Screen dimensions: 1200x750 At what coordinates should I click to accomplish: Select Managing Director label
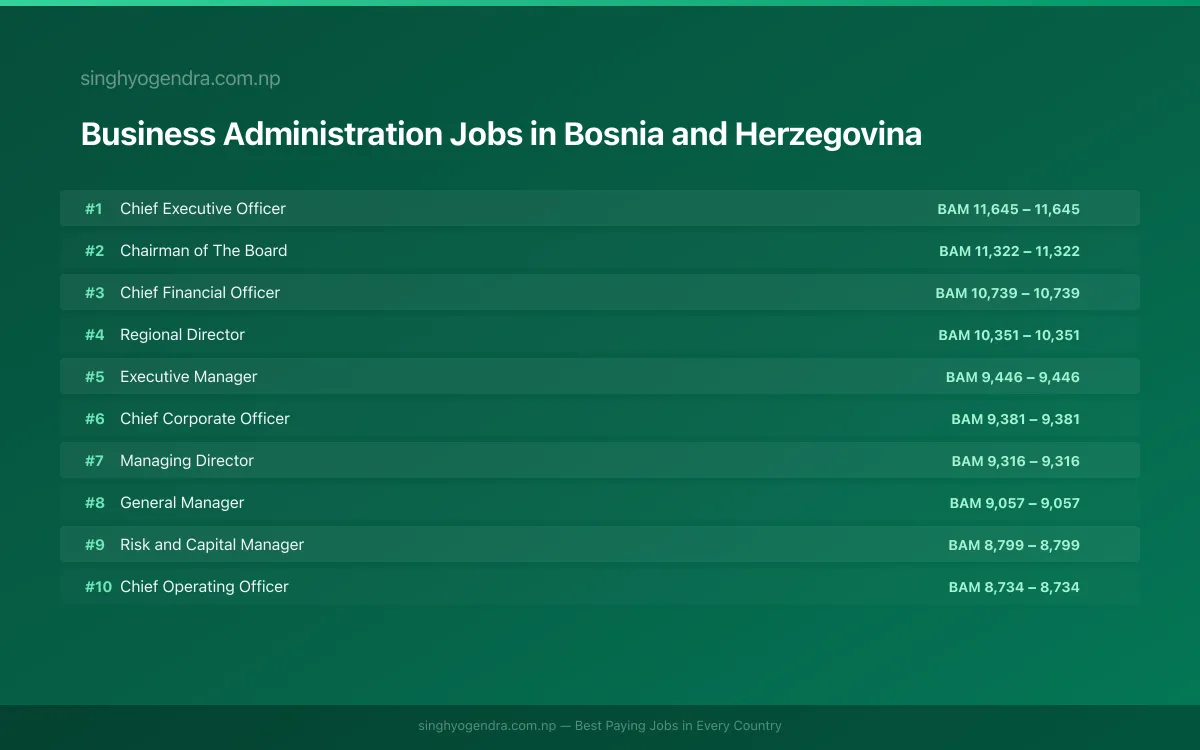187,461
